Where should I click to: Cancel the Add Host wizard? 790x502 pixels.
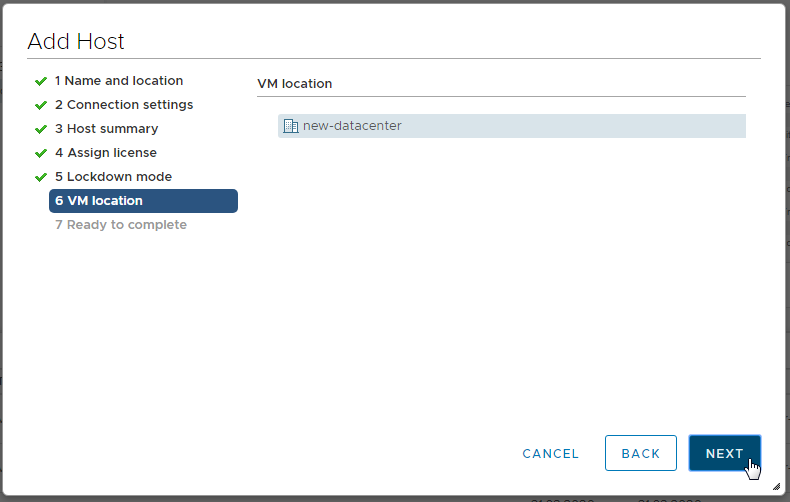[x=550, y=454]
